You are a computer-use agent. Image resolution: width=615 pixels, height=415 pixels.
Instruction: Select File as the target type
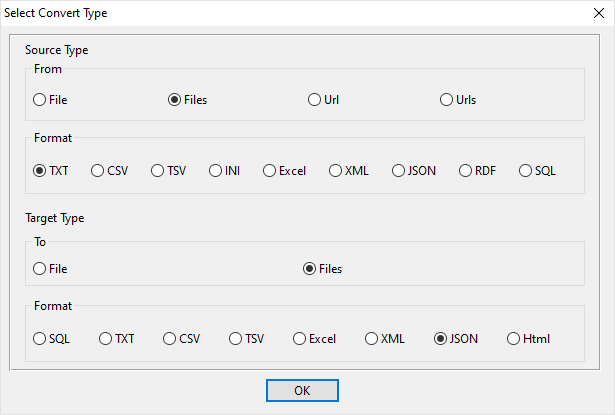pos(40,268)
